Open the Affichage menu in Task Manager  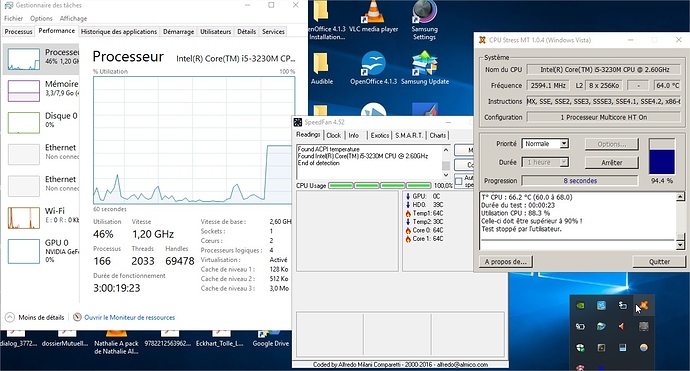point(73,18)
